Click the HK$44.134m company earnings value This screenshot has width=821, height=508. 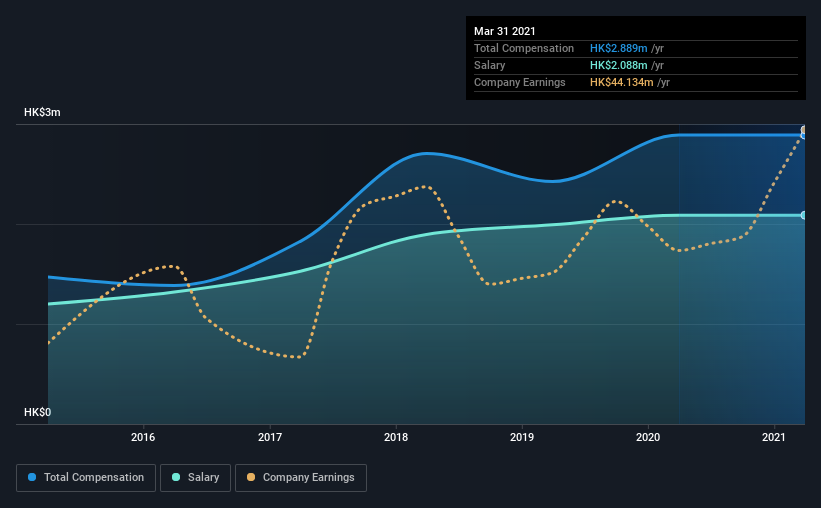pos(622,82)
